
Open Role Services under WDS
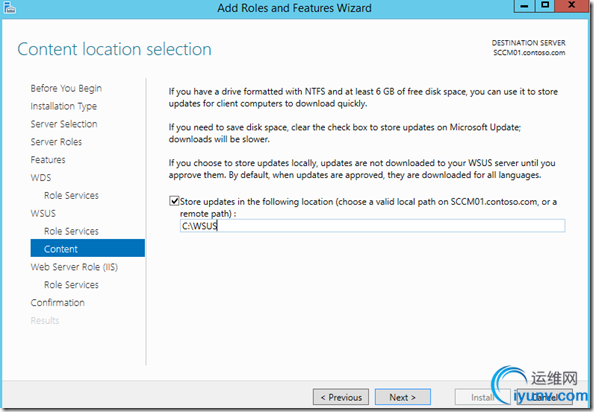(71, 195)
